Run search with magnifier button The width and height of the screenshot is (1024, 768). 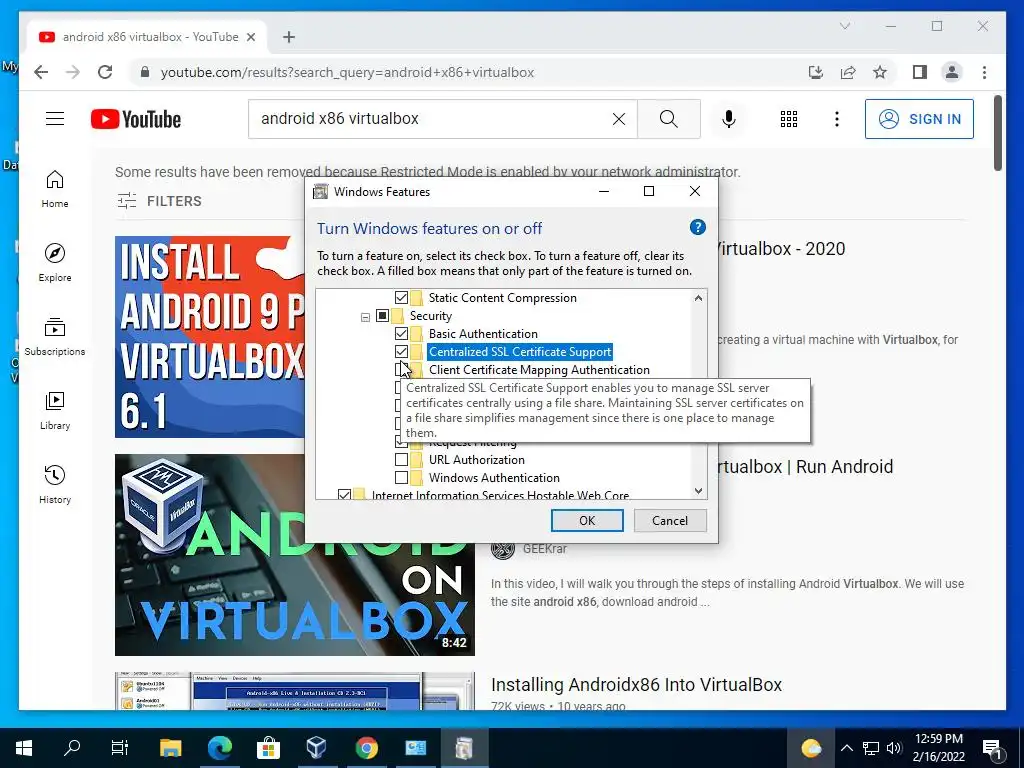click(x=669, y=119)
